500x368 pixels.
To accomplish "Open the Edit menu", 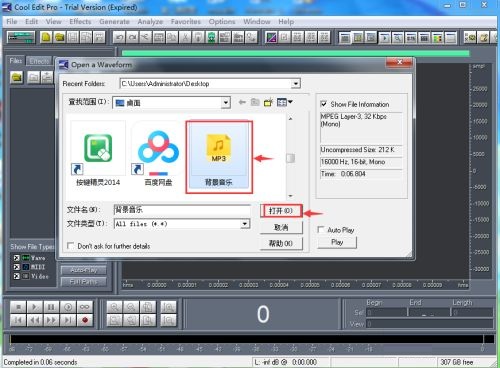I will pyautogui.click(x=32, y=22).
